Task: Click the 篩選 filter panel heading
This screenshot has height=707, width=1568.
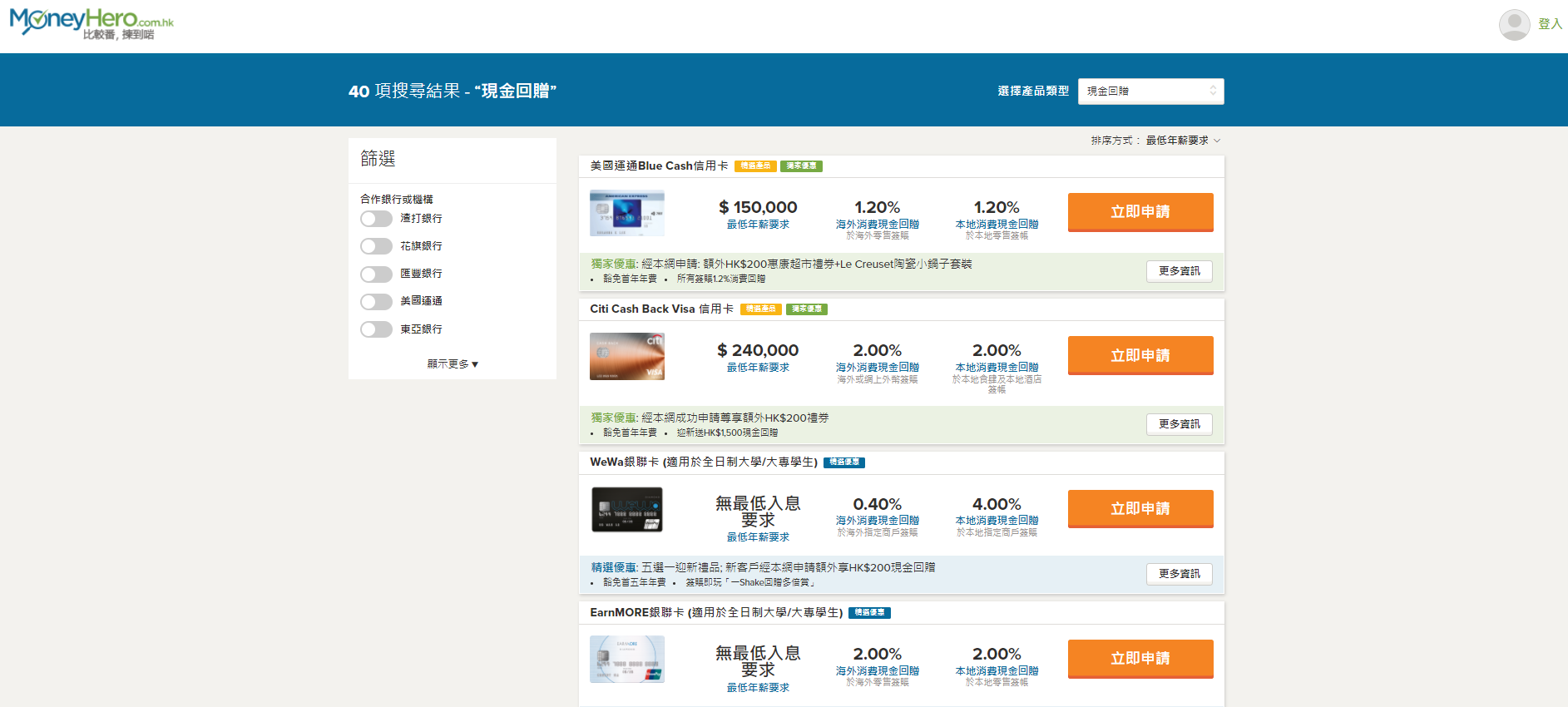Action: click(x=378, y=159)
